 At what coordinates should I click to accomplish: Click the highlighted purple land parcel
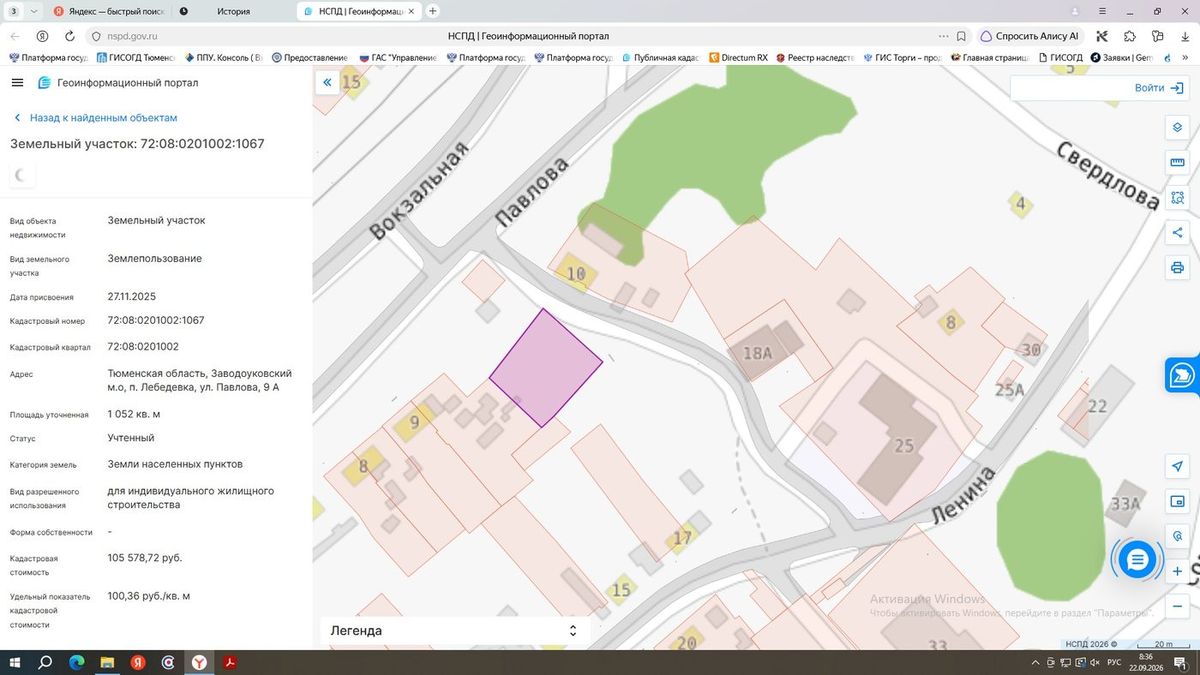[545, 368]
